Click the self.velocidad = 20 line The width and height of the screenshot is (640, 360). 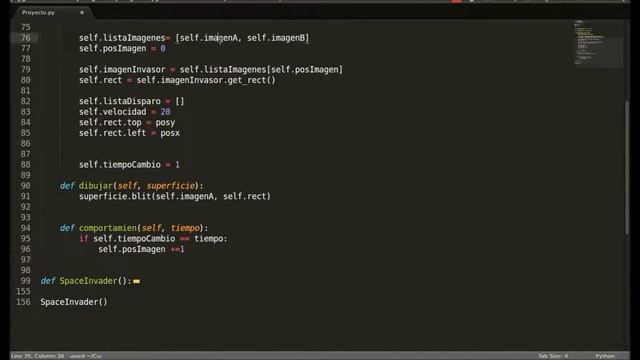pyautogui.click(x=124, y=112)
